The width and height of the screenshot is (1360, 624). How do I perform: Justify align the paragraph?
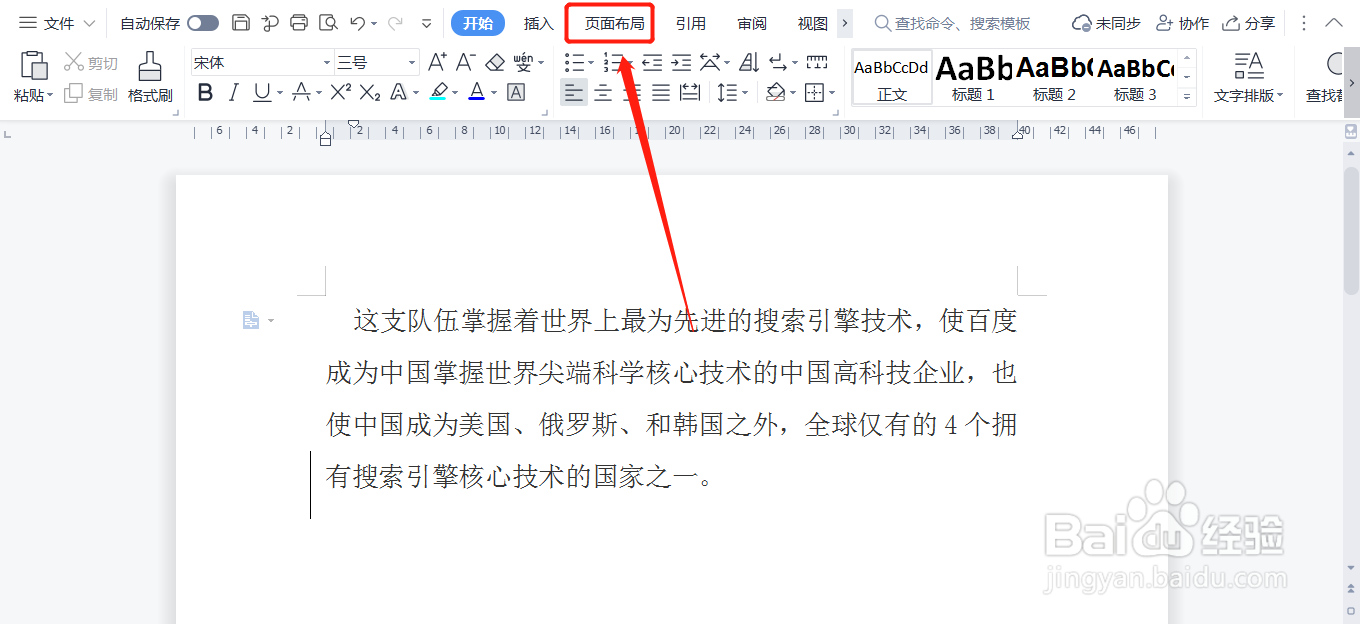[x=661, y=93]
